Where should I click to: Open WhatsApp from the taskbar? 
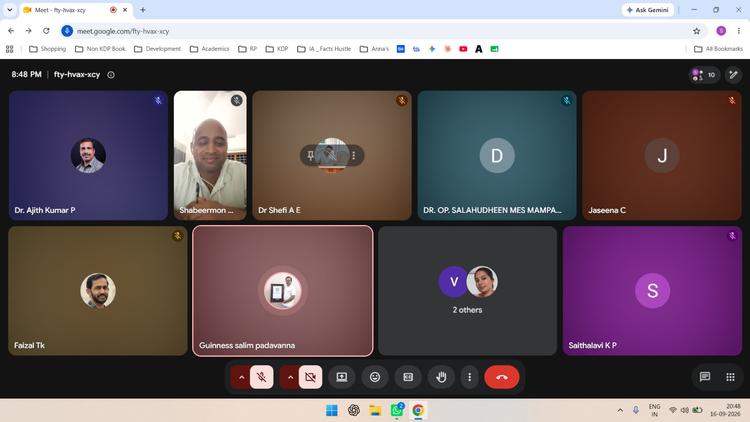[397, 410]
